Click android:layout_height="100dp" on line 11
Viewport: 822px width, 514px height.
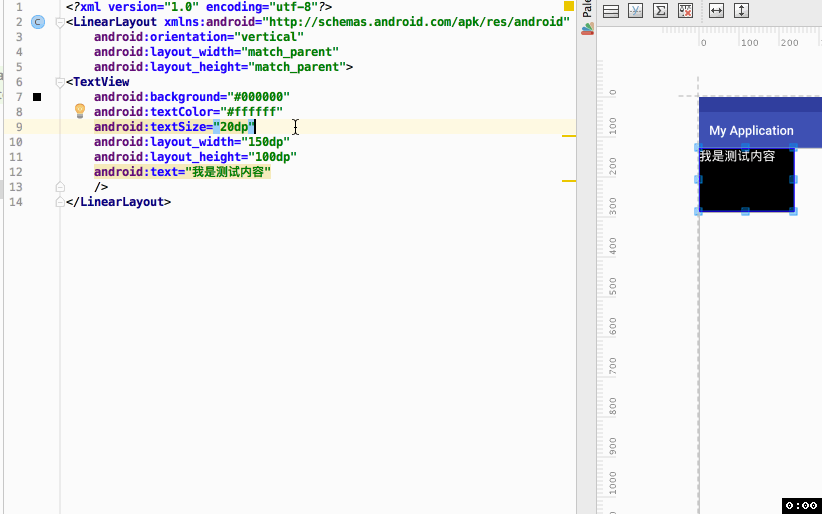(x=196, y=157)
